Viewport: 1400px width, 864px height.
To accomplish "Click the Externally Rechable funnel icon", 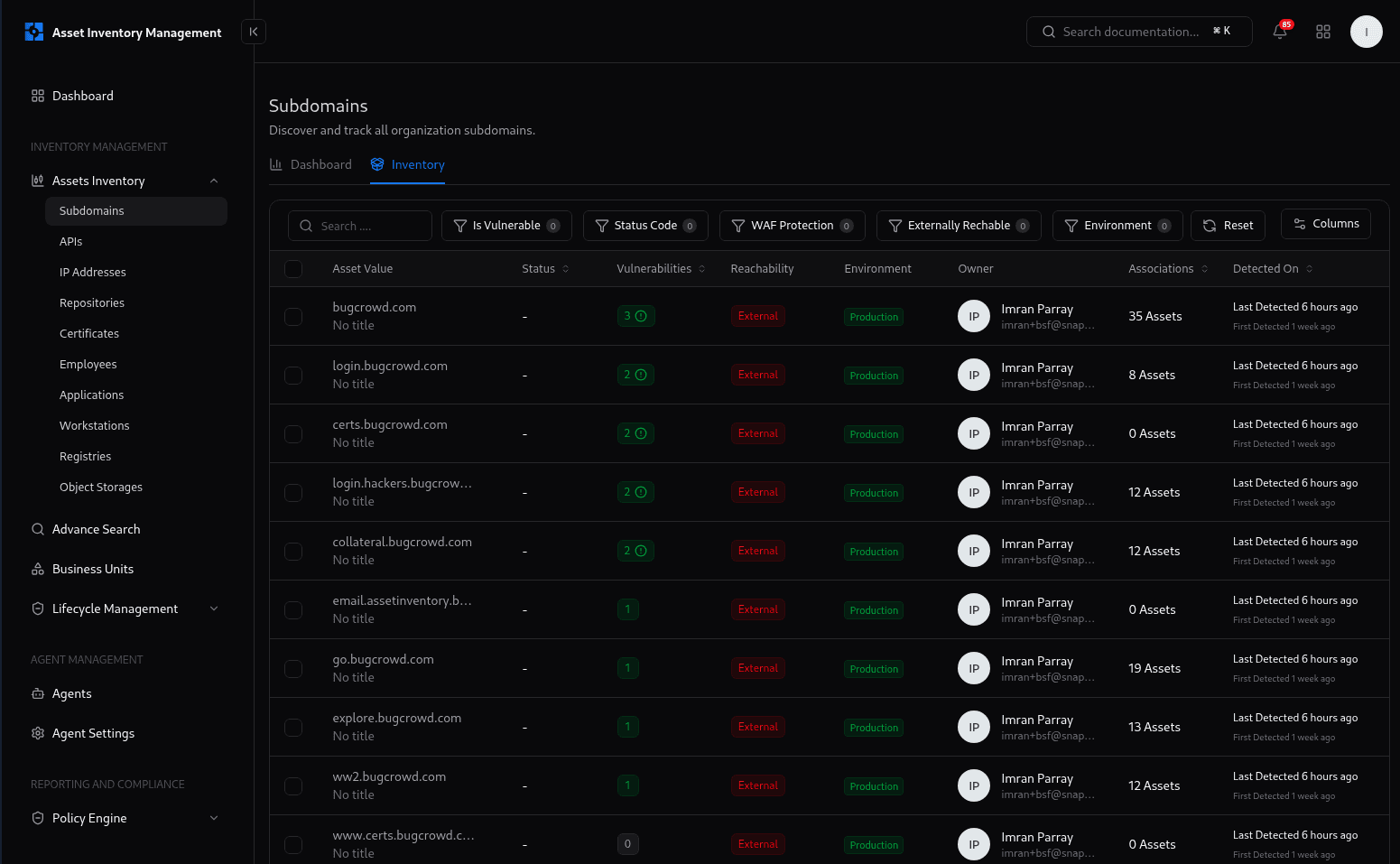I will [895, 226].
